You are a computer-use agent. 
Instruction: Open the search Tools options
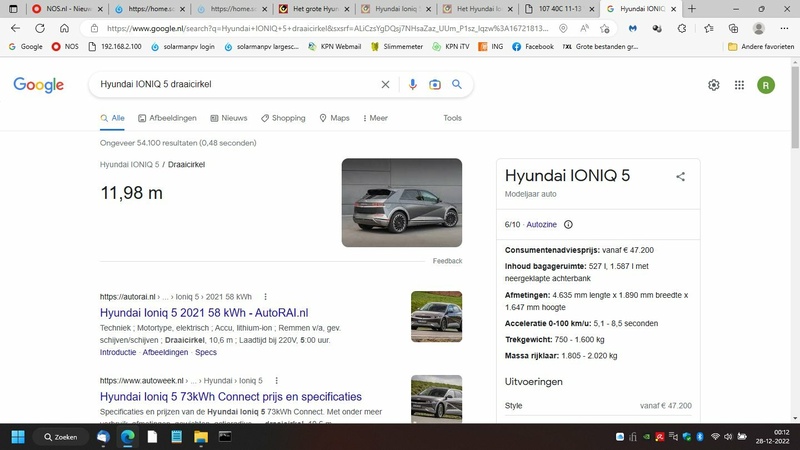coord(452,118)
